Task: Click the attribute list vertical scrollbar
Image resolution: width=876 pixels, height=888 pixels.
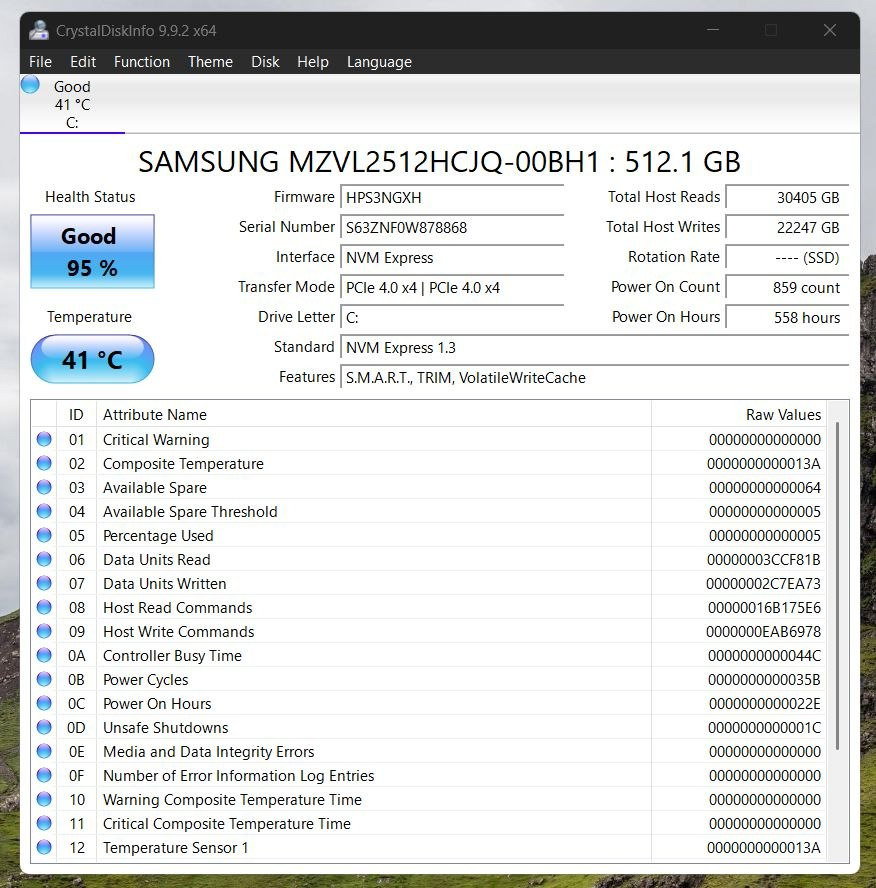Action: pyautogui.click(x=837, y=586)
